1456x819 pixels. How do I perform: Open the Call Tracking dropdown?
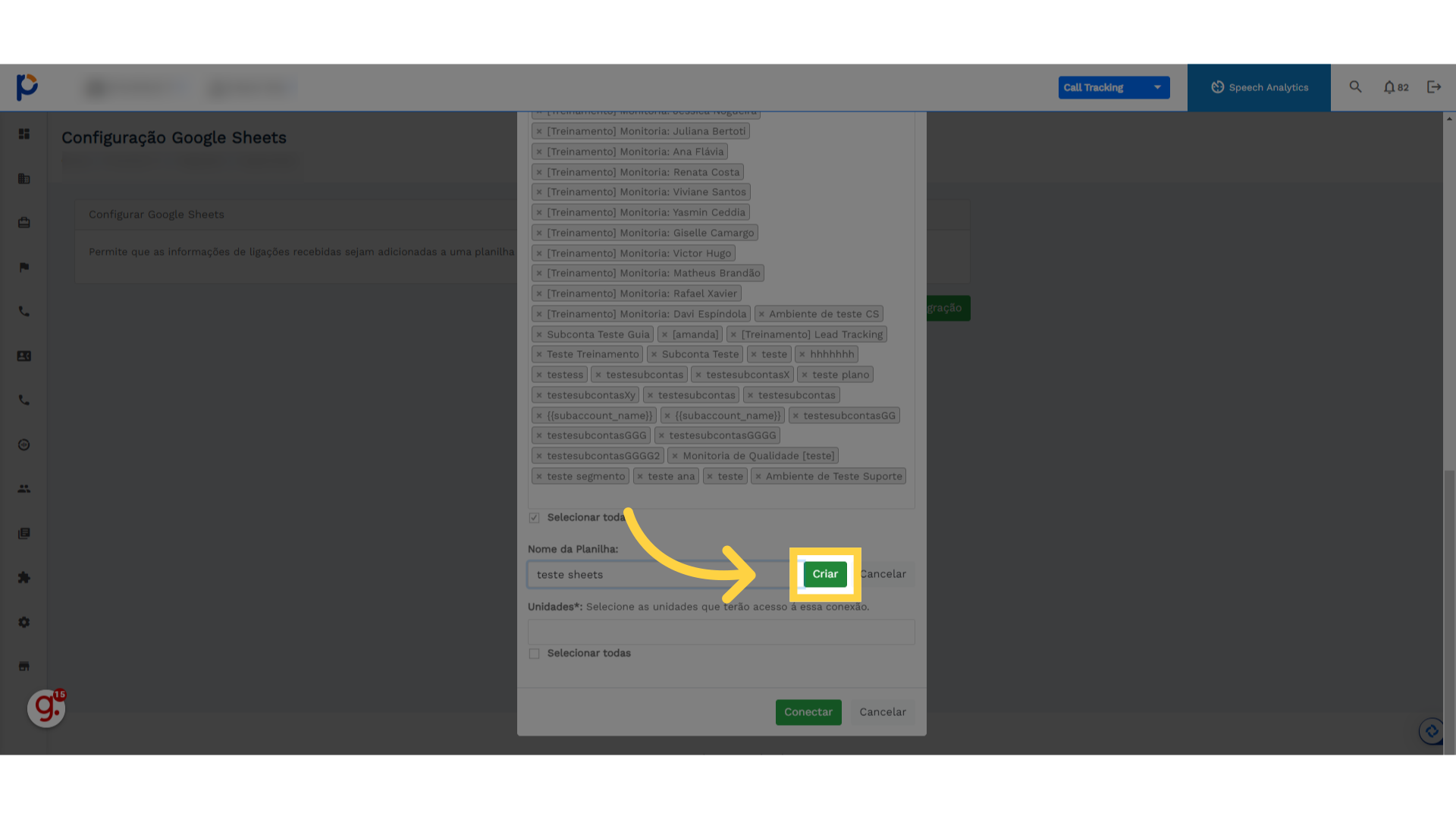(x=1114, y=87)
